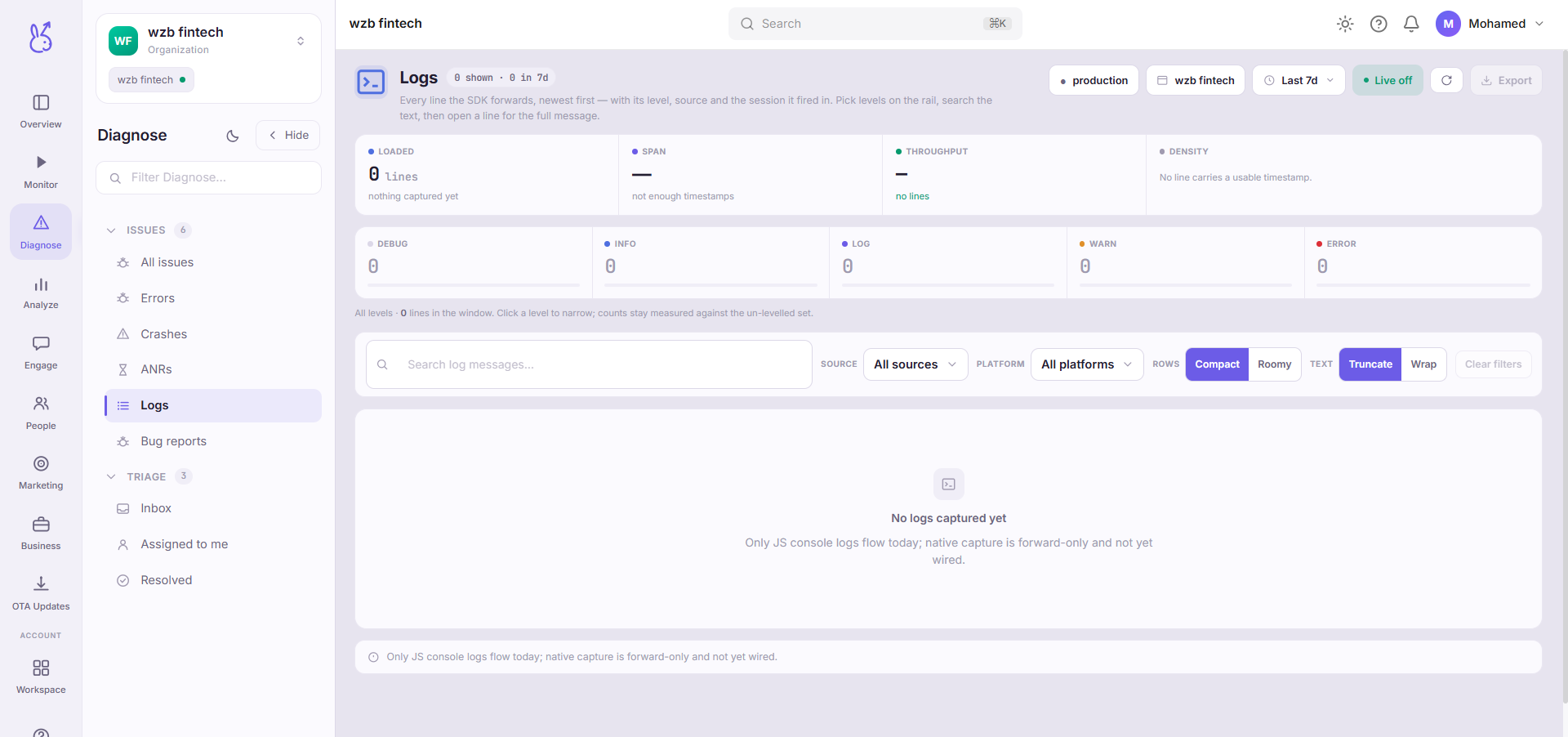
Task: Click the Hide panel button
Action: tap(288, 136)
